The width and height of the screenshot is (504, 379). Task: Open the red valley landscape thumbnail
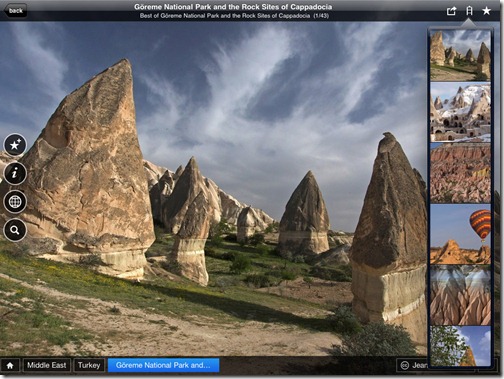[x=460, y=173]
